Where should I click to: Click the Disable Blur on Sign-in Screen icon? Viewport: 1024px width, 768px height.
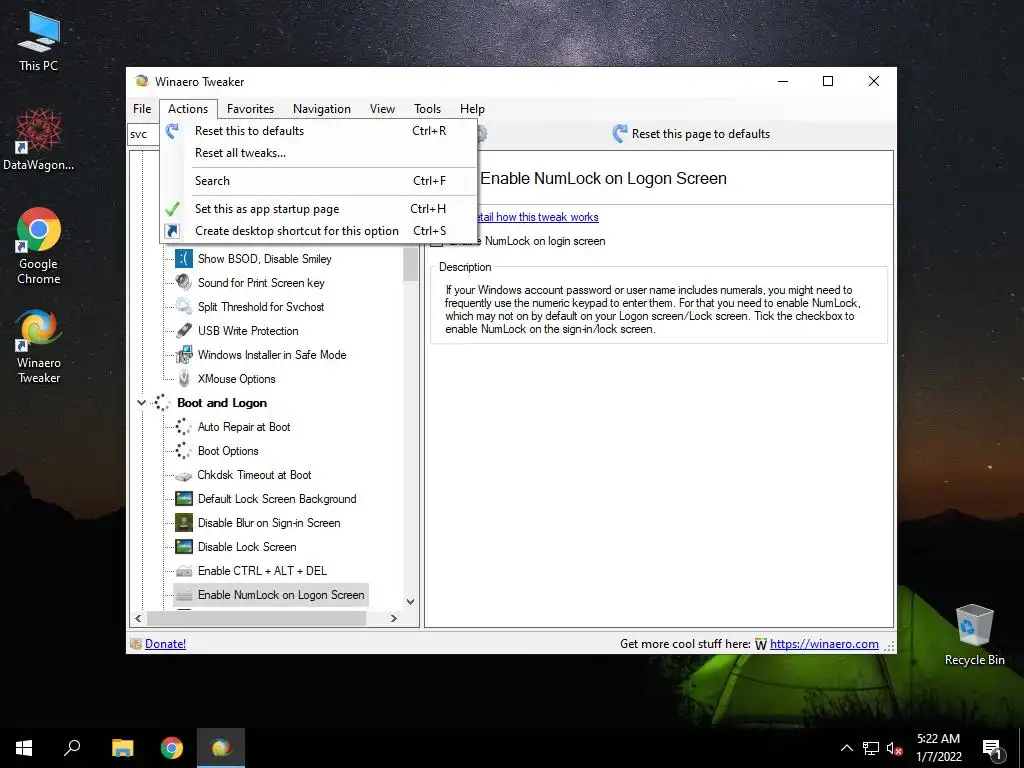pyautogui.click(x=184, y=523)
